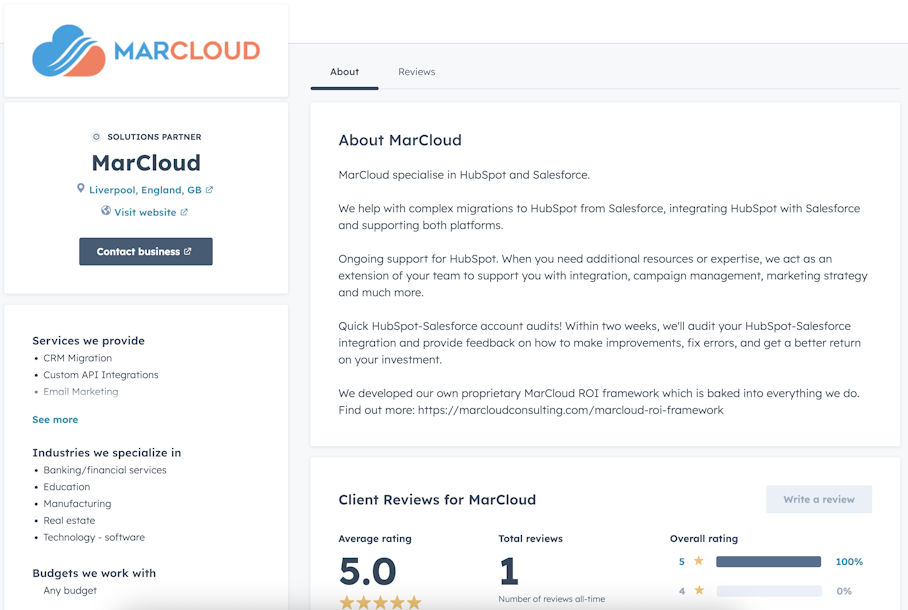Click the first gold star under average rating
Image resolution: width=908 pixels, height=610 pixels.
tap(345, 602)
